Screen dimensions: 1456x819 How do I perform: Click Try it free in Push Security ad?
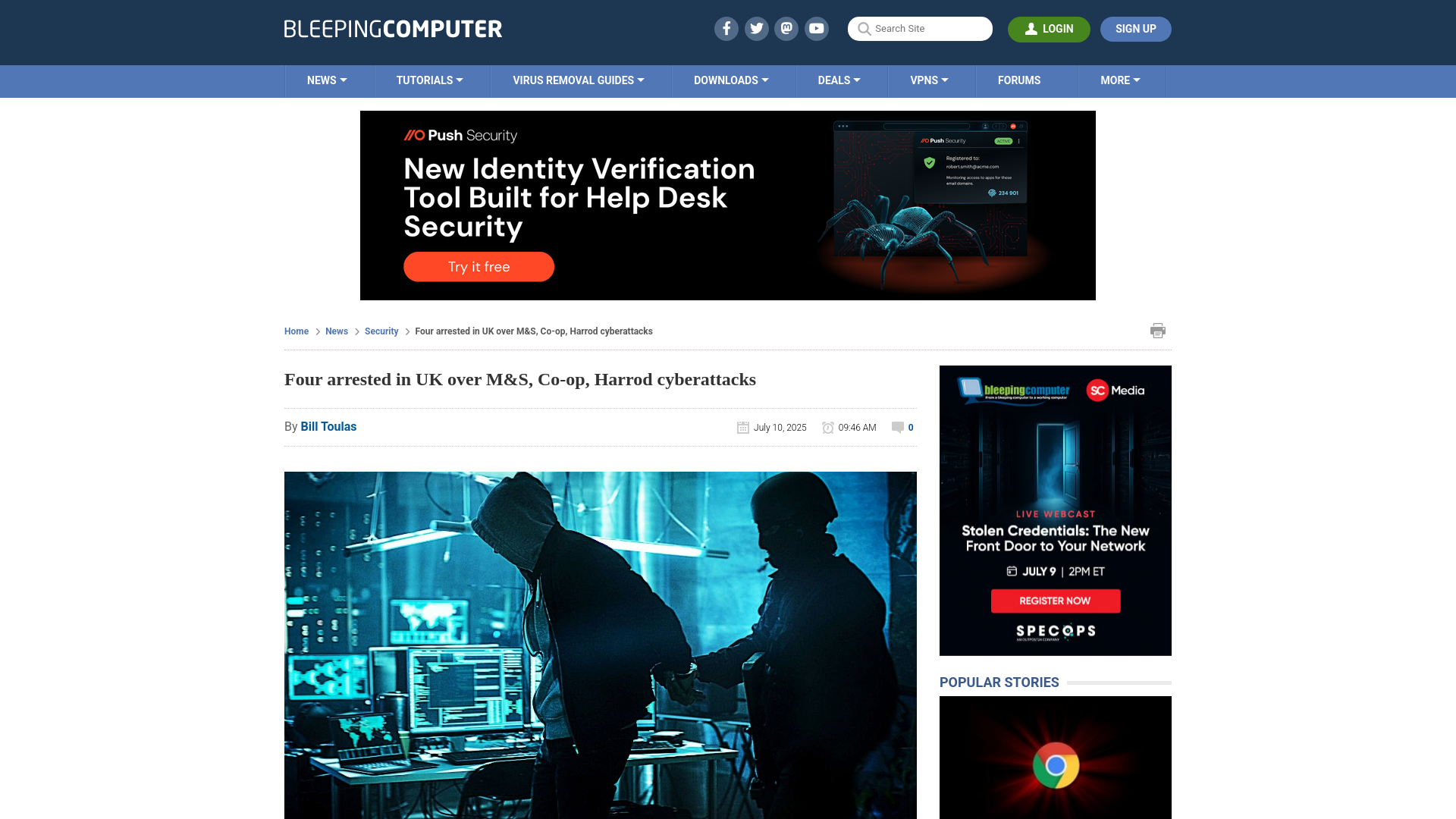[479, 267]
